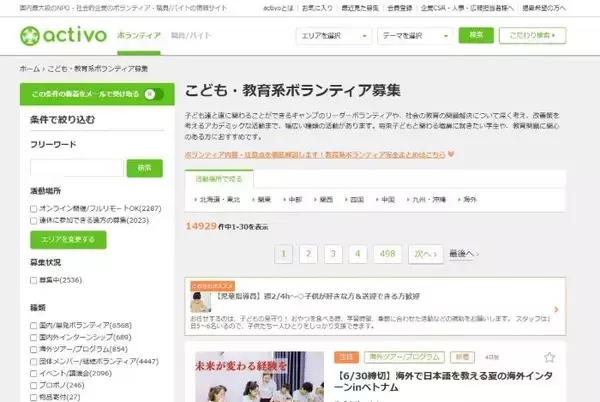
Task: Open listing 海外で日本語を教える夏の海外インターンinベトナム
Action: point(443,382)
